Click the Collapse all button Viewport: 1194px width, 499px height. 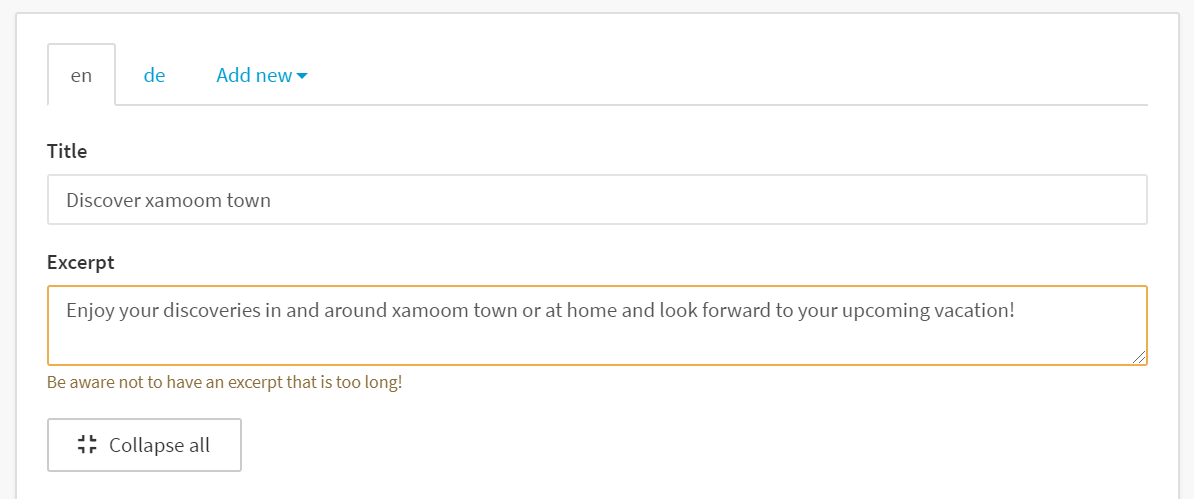point(145,445)
